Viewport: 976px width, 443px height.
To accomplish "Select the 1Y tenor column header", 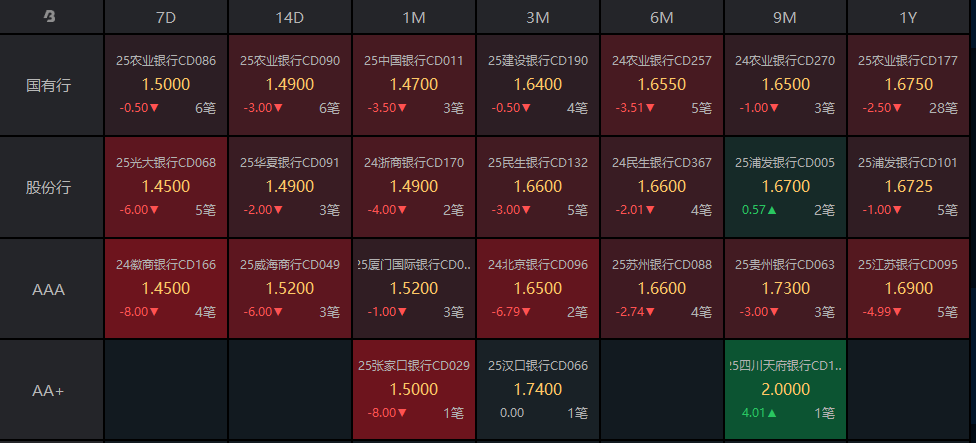I will (x=908, y=17).
